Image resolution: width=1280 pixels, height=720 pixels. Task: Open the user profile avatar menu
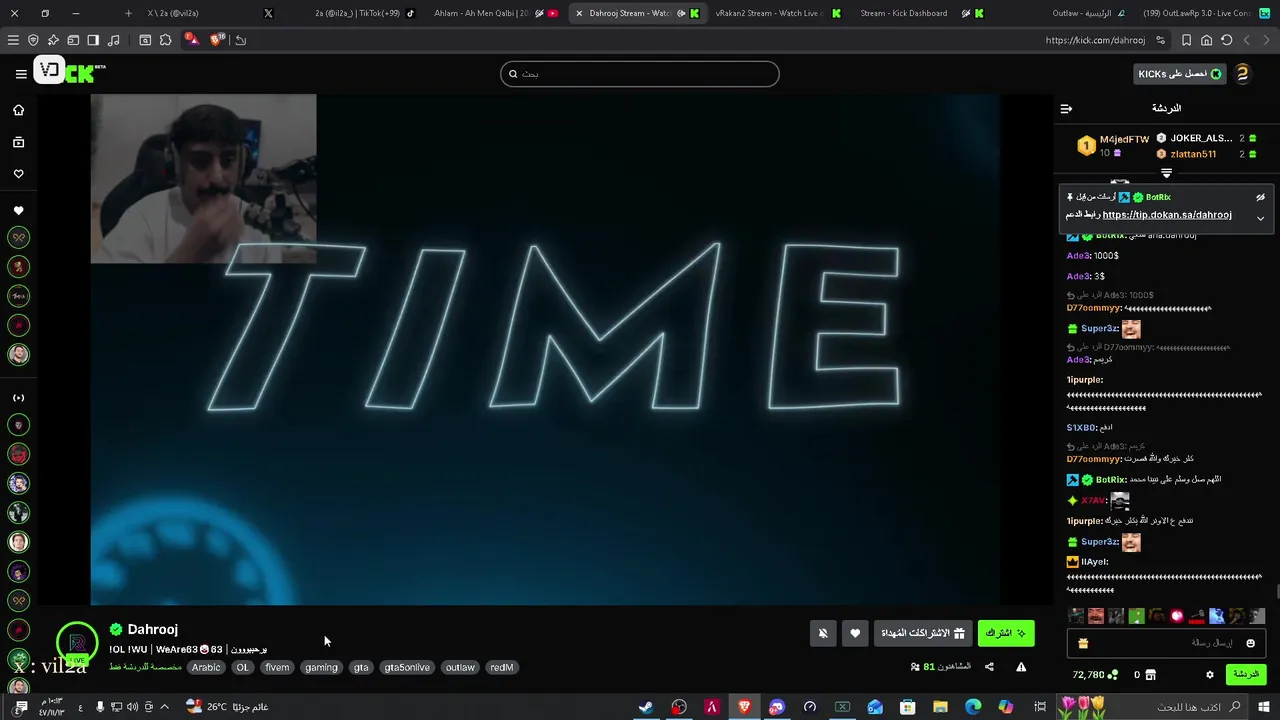coord(1243,74)
